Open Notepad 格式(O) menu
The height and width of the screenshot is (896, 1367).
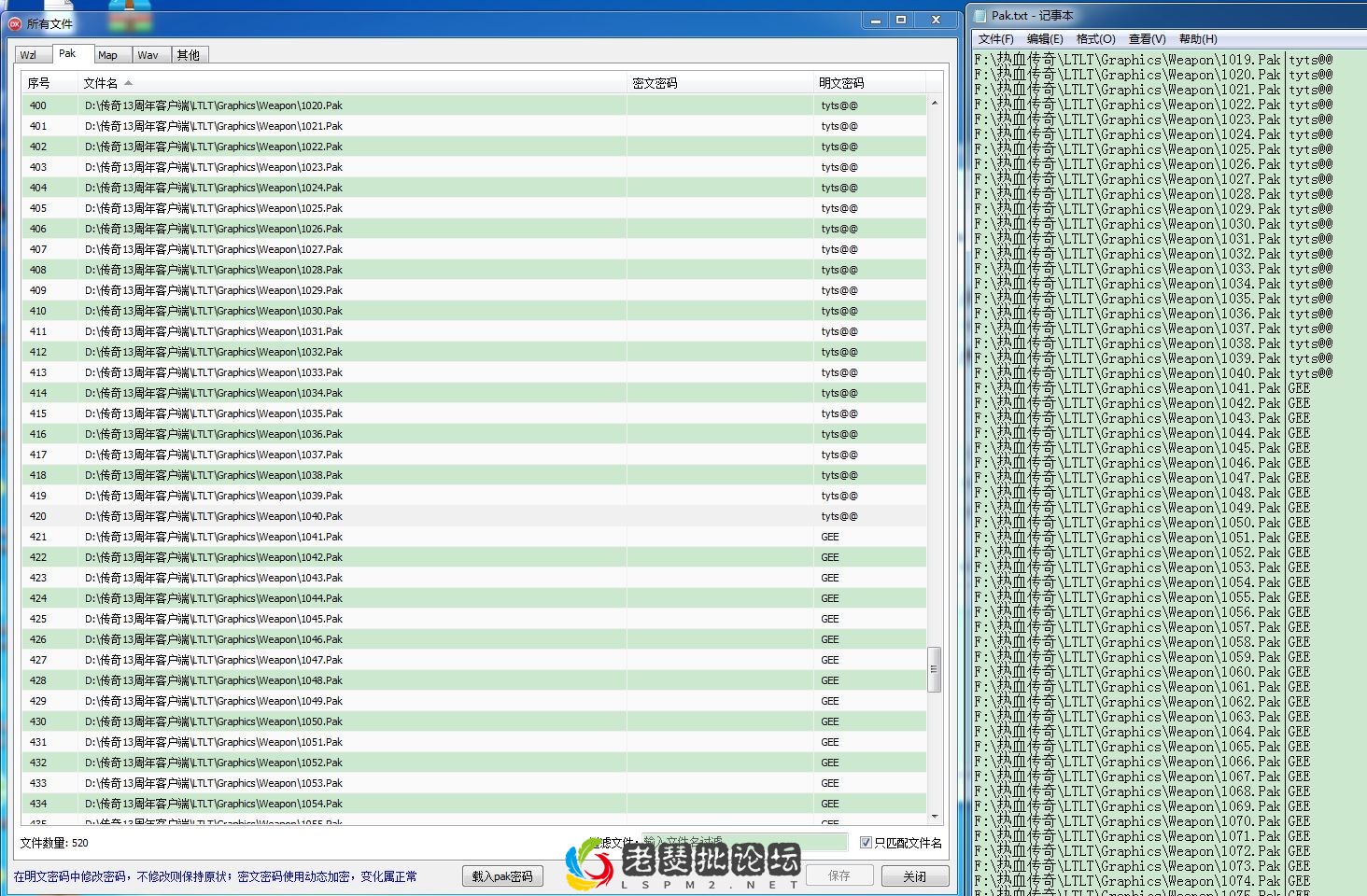1096,39
